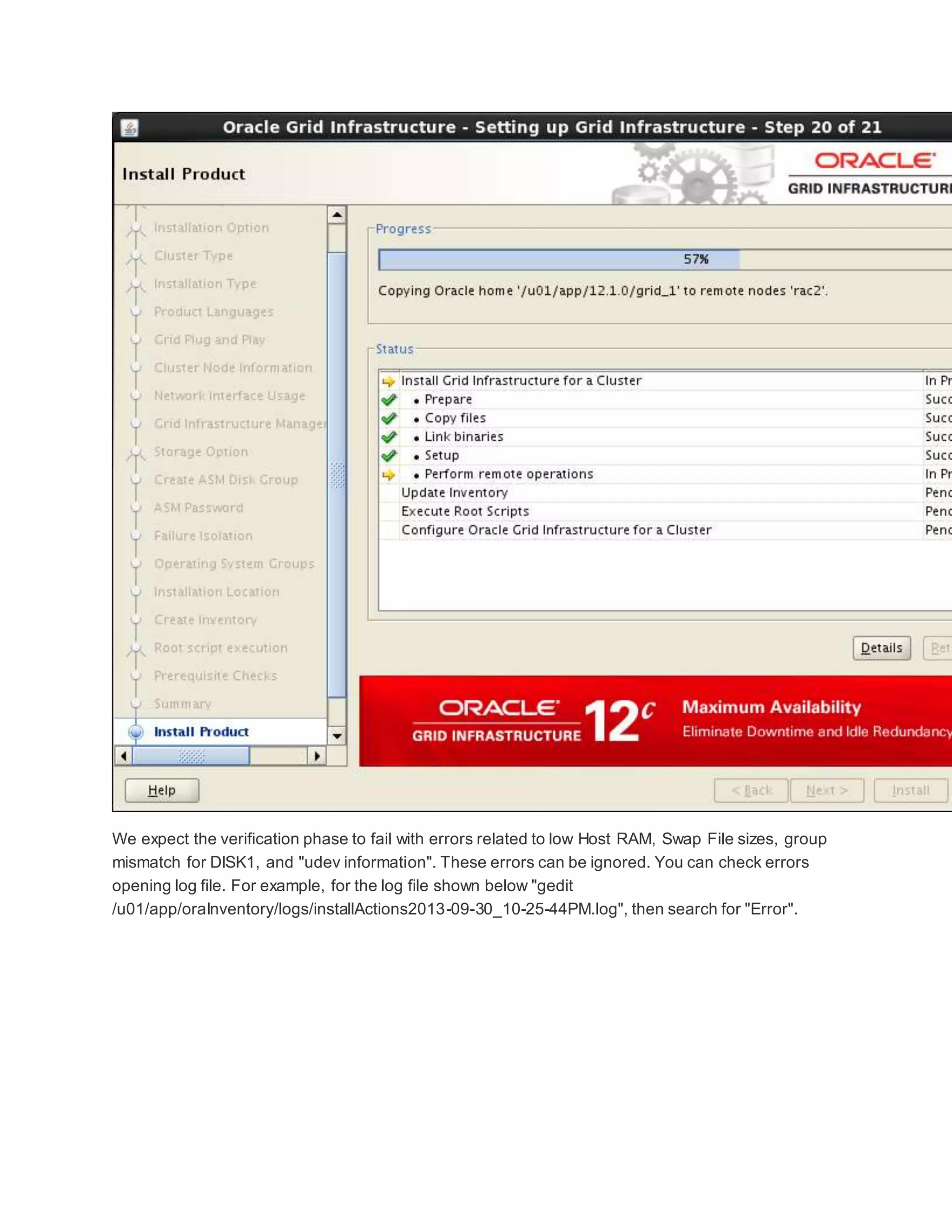Click the sidebar left scroll arrow
Screen dimensions: 952x1232
pos(124,756)
